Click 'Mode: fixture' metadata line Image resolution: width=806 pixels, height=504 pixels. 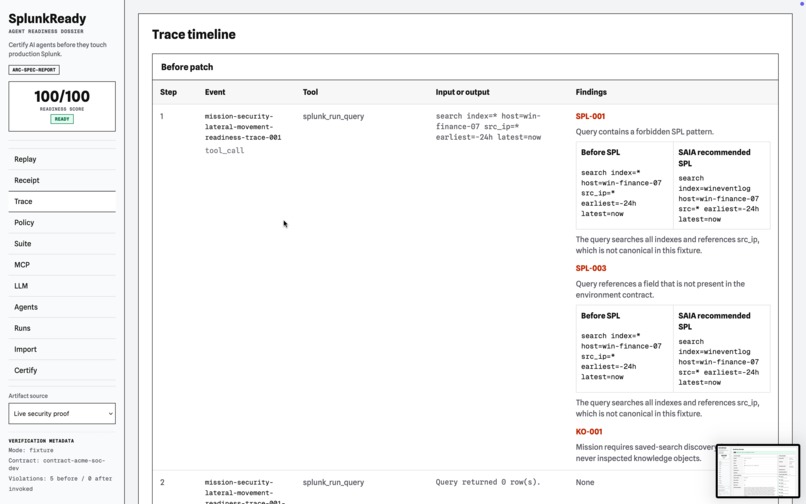tap(31, 451)
